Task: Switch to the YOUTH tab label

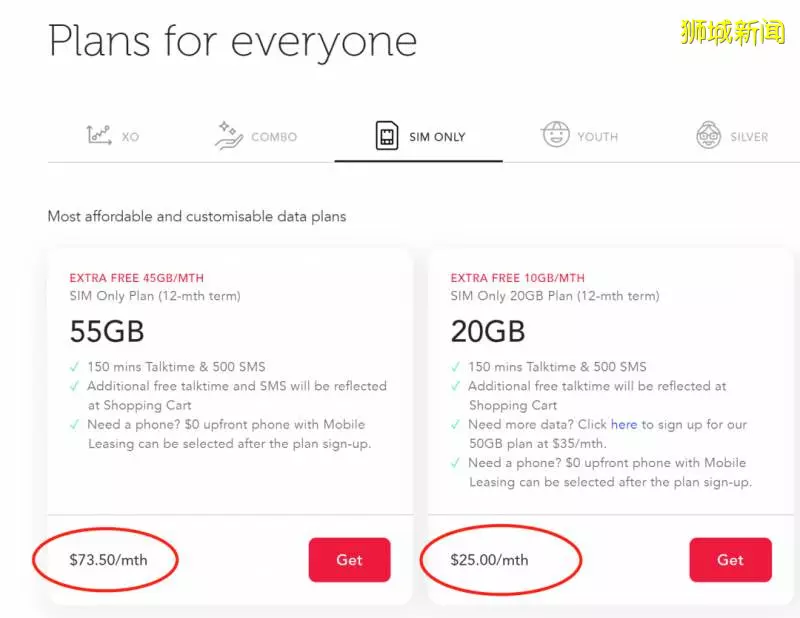Action: click(597, 137)
